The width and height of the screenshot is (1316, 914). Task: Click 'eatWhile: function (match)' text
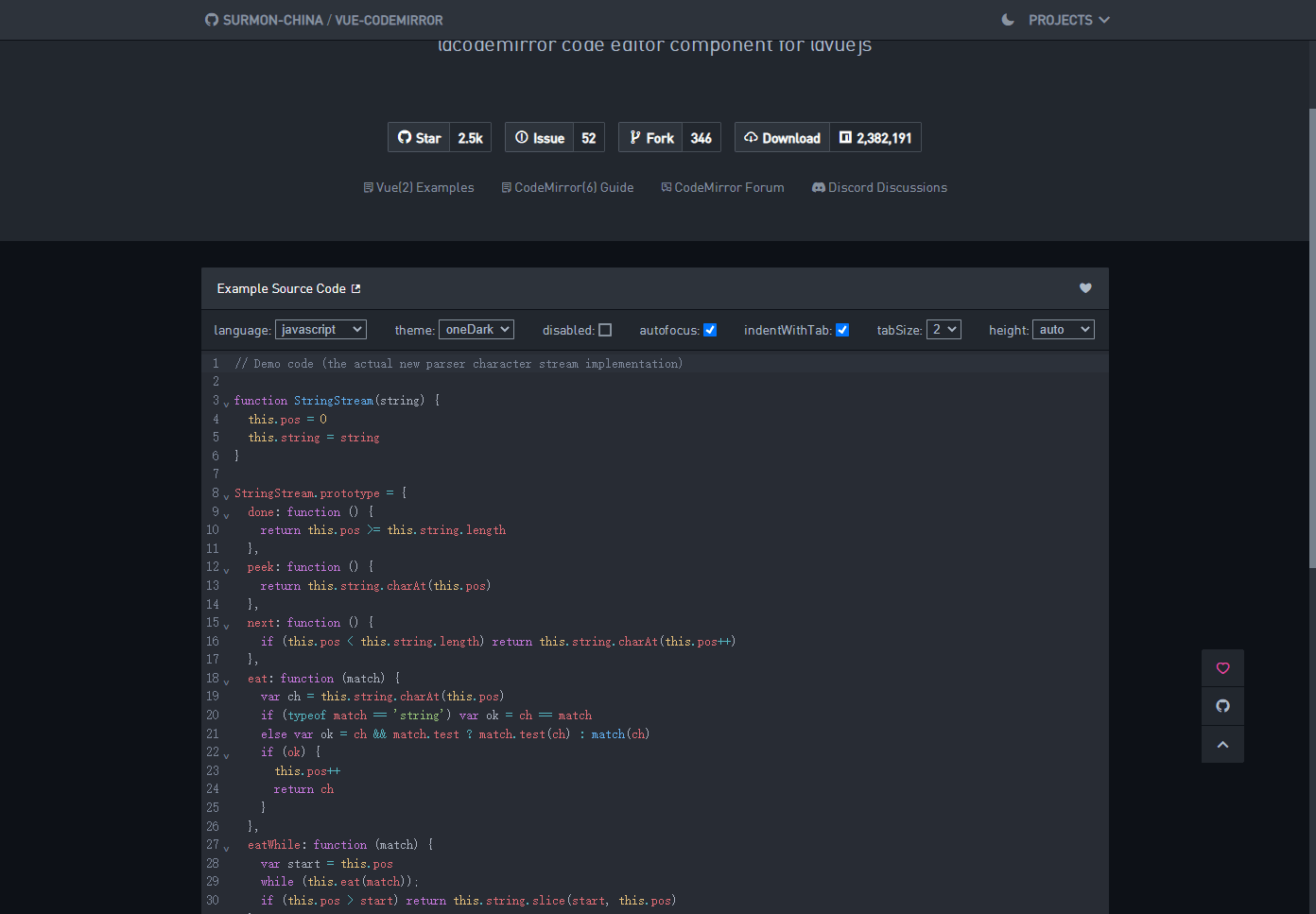pos(333,845)
